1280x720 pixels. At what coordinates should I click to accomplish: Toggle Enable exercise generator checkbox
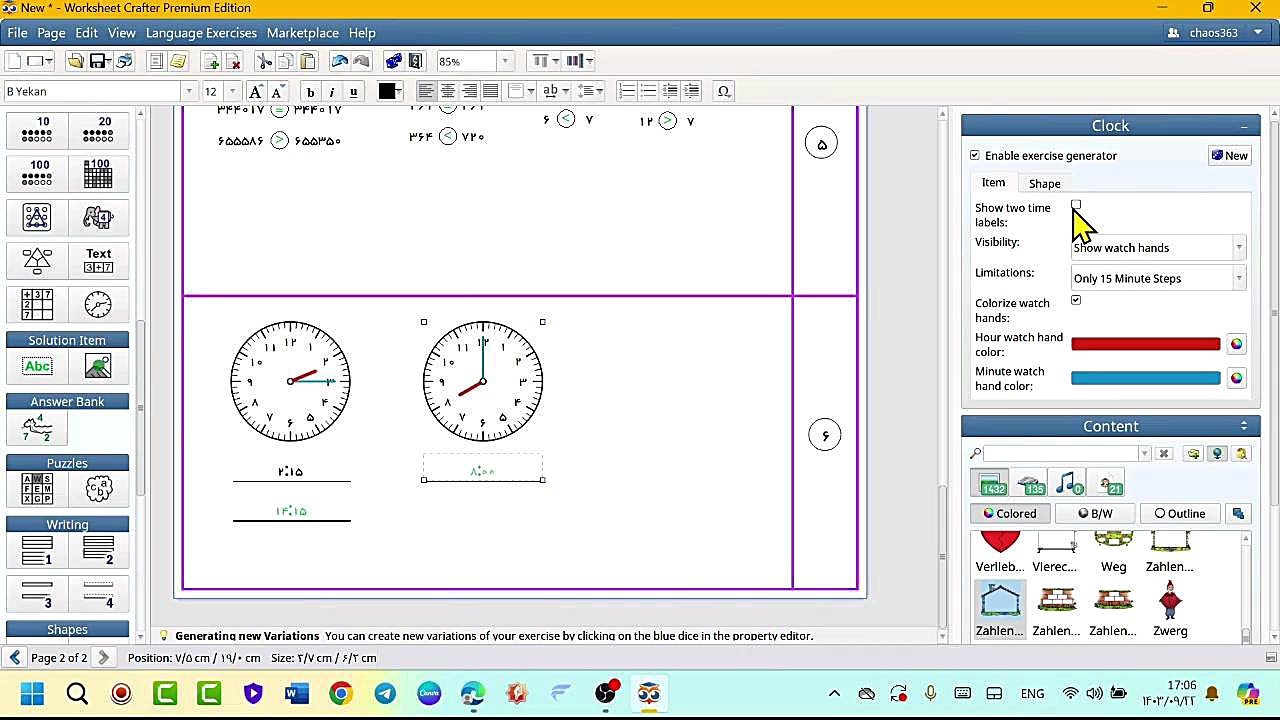tap(975, 155)
